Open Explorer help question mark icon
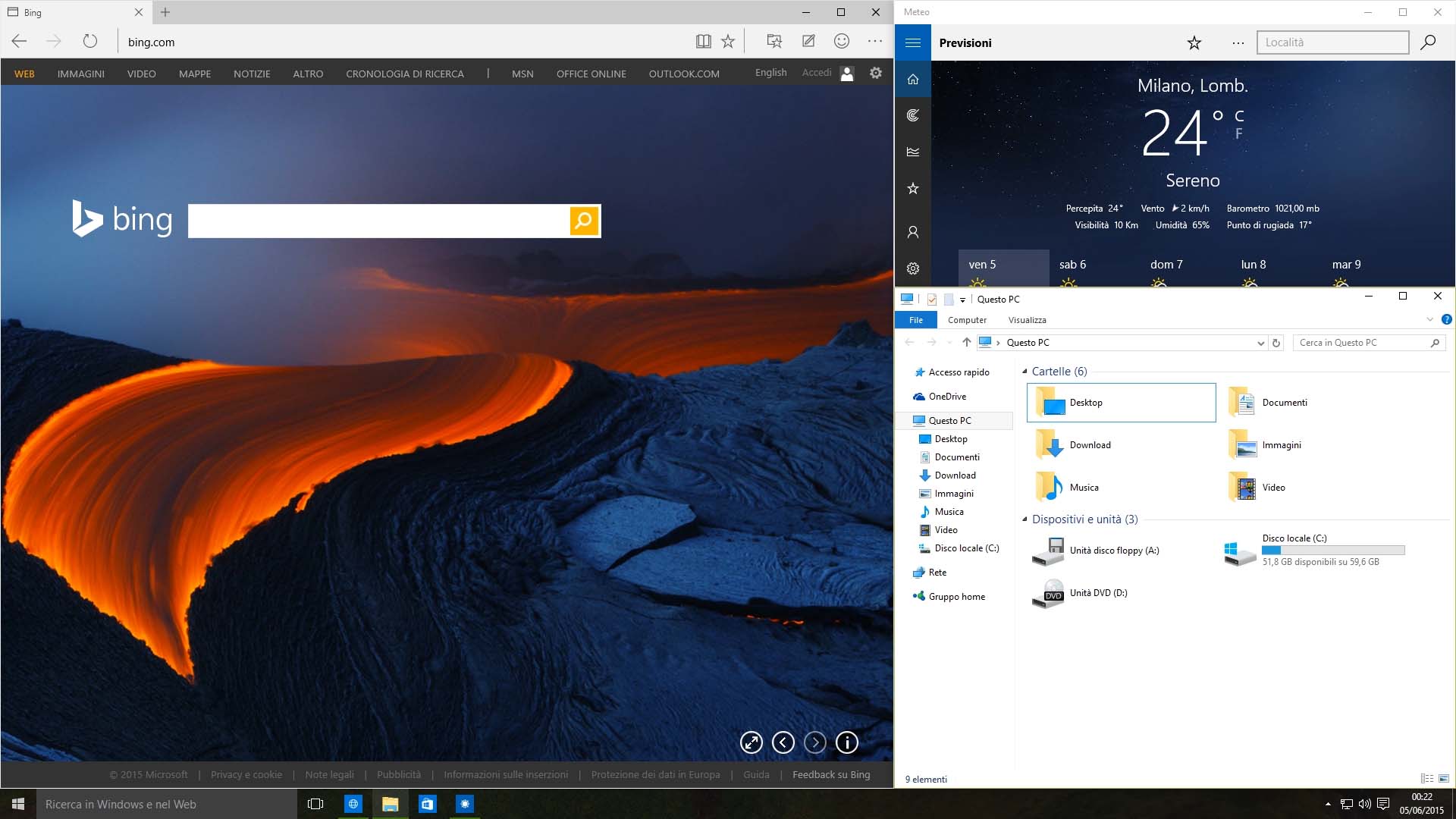 pyautogui.click(x=1446, y=319)
